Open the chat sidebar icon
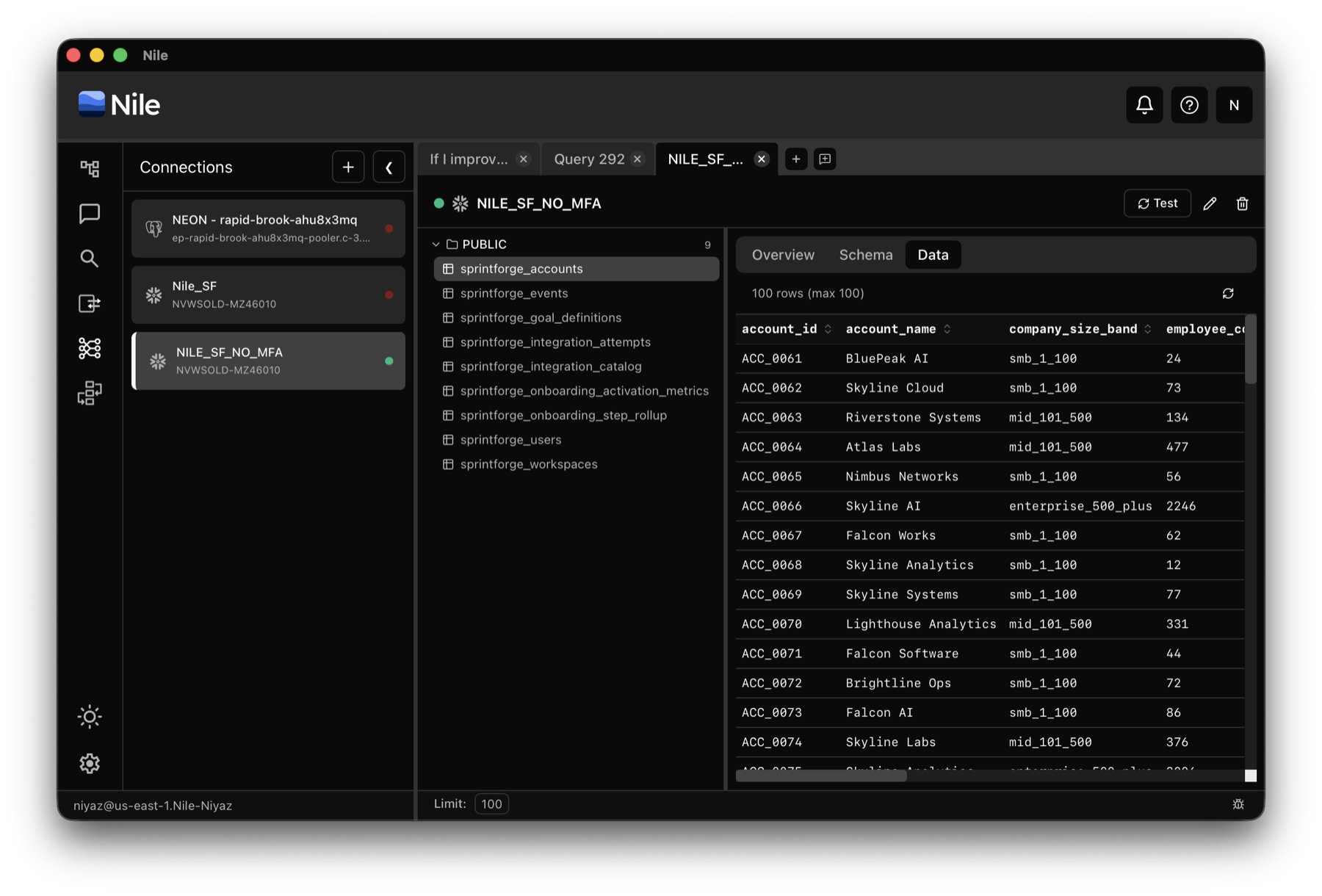Screen dimensions: 1322x896 (x=90, y=213)
